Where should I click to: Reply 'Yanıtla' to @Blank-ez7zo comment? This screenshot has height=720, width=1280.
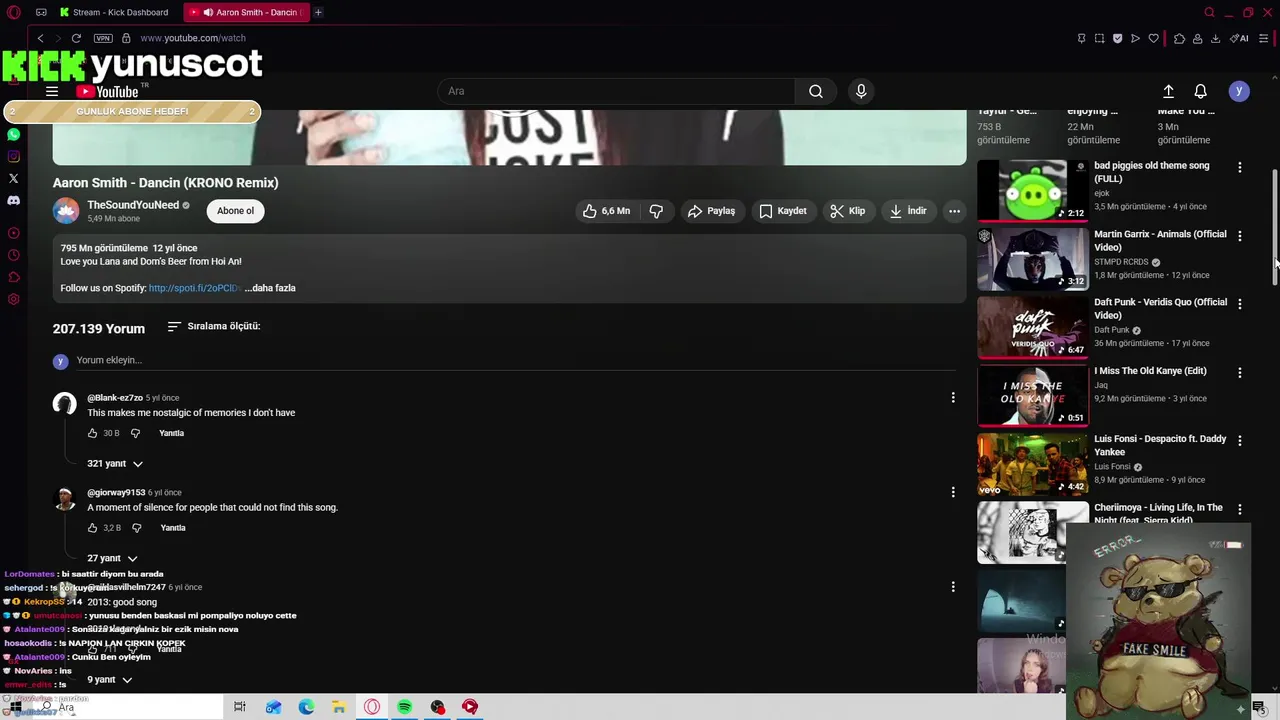[x=172, y=433]
